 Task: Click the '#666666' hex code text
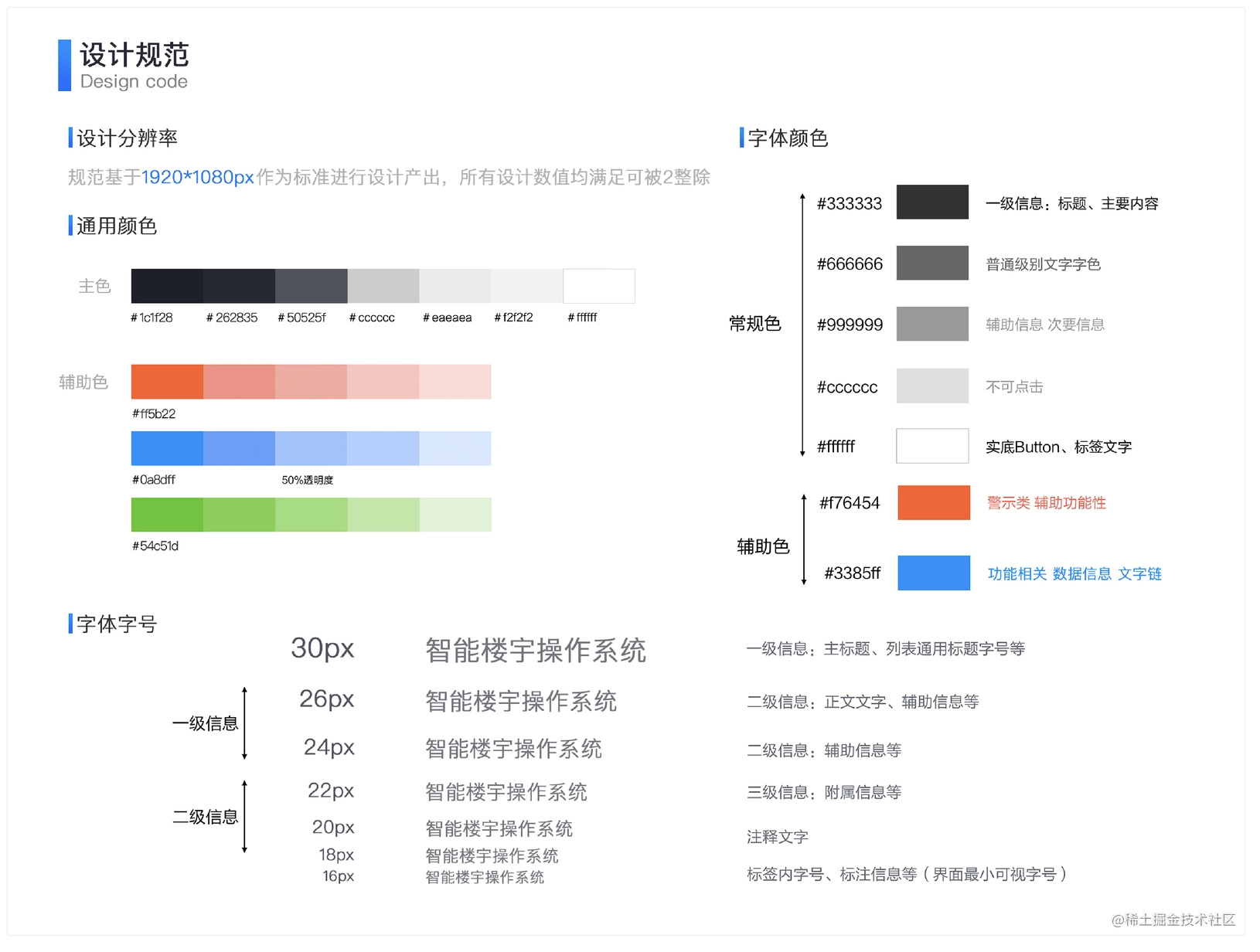click(850, 264)
